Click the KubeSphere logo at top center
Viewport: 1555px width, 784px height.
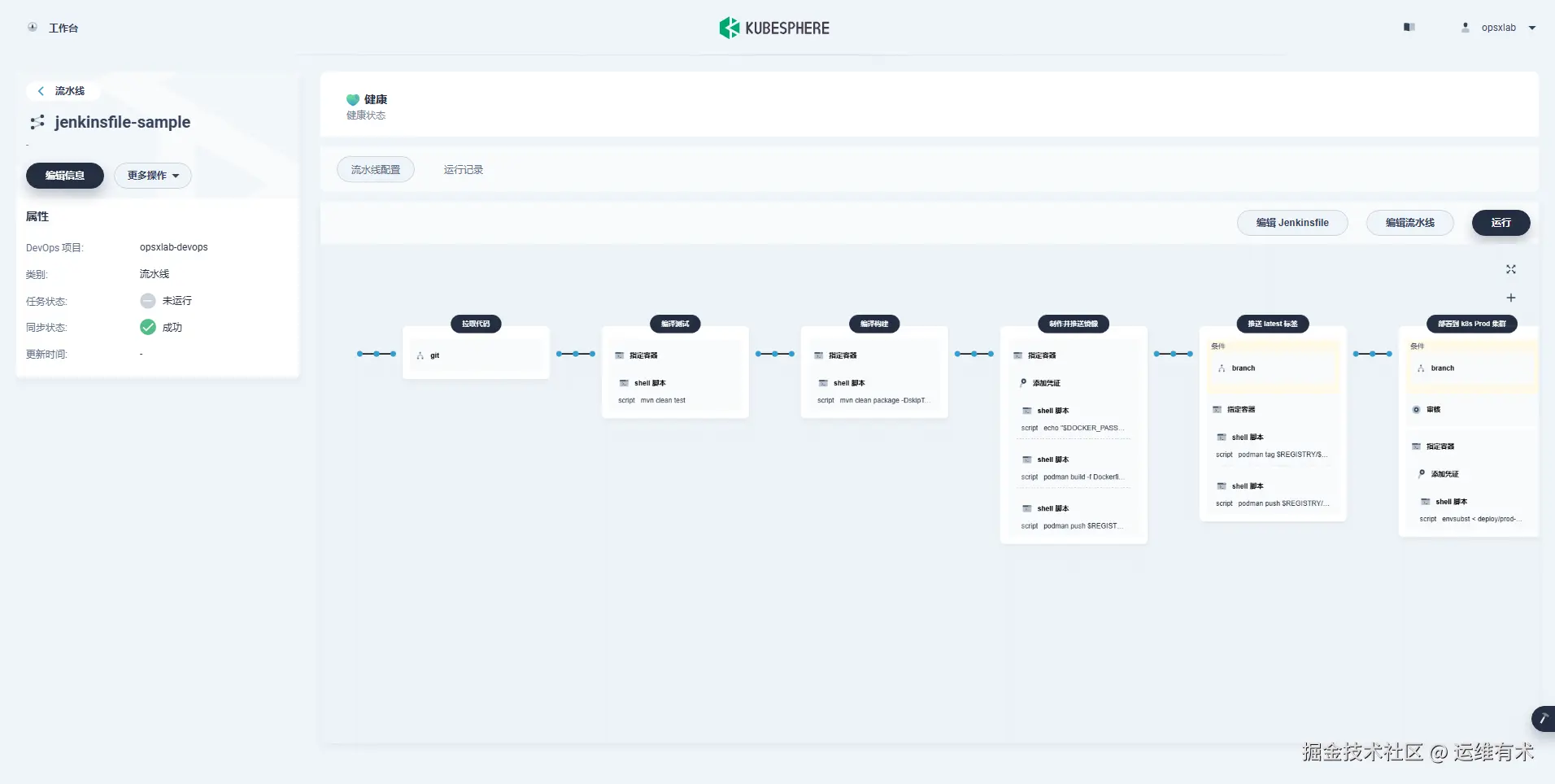(773, 27)
